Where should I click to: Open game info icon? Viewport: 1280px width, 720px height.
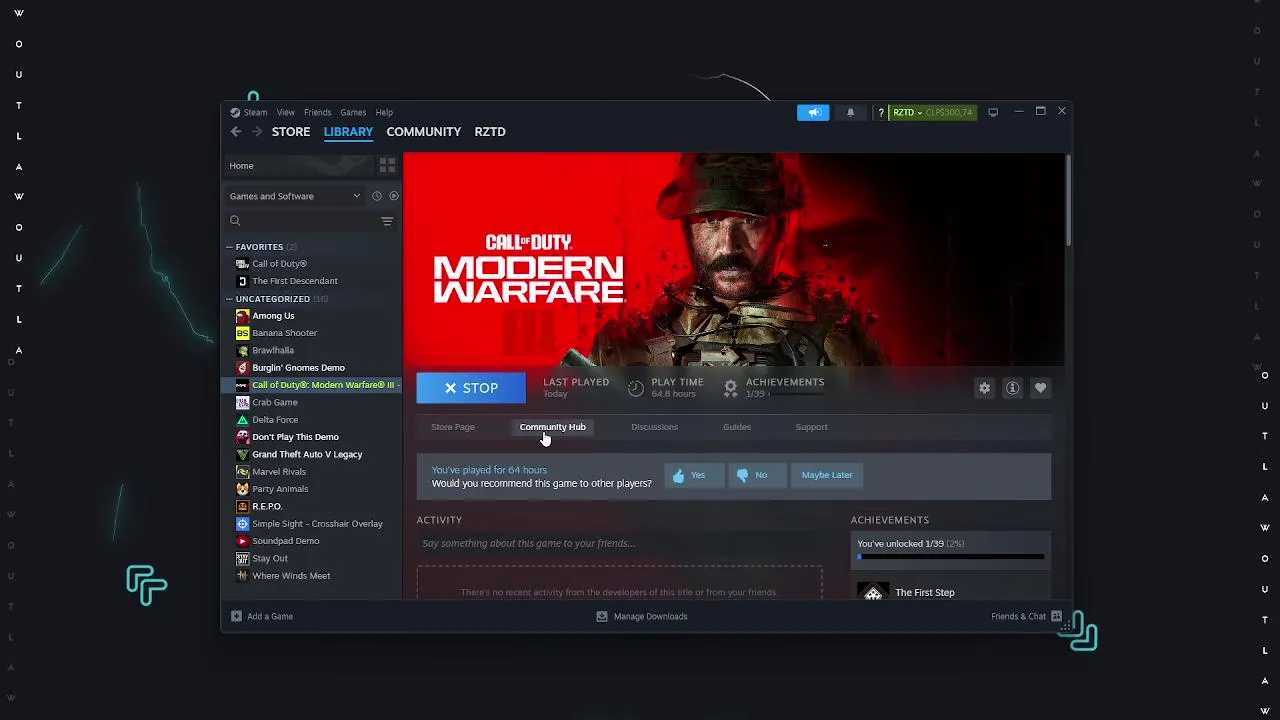tap(1013, 388)
